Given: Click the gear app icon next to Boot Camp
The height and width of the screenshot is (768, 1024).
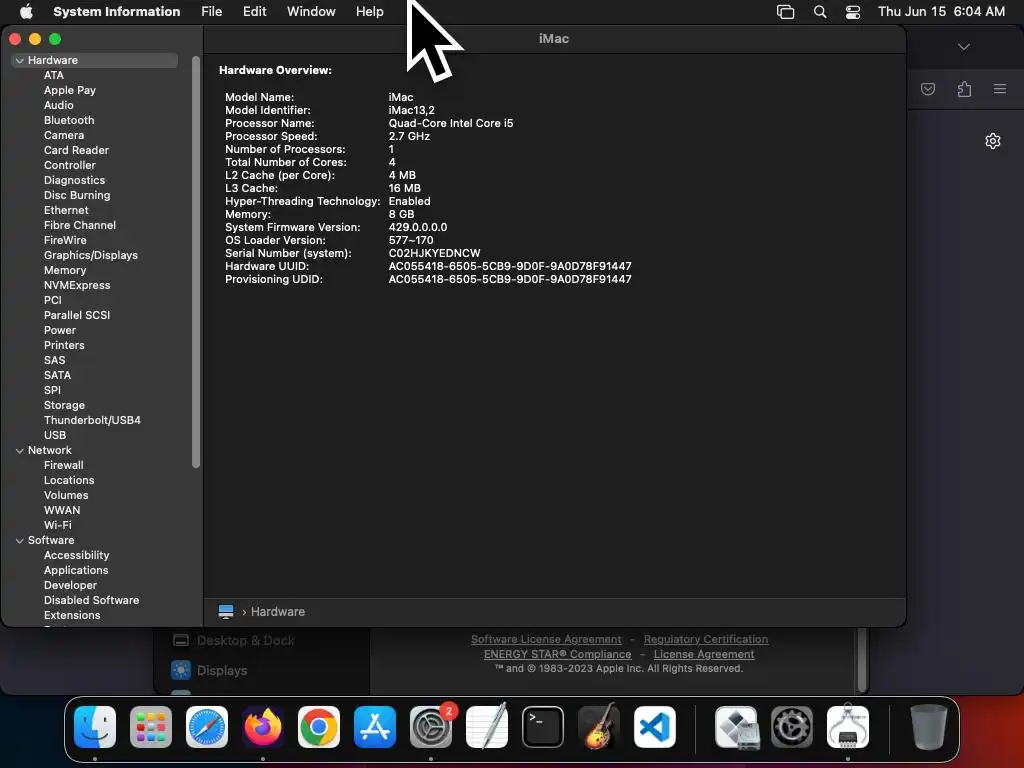Looking at the screenshot, I should (x=792, y=727).
